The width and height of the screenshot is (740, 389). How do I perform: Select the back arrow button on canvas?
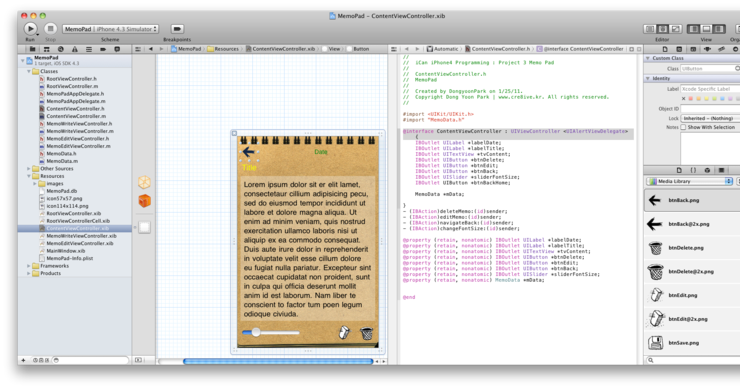tap(248, 152)
